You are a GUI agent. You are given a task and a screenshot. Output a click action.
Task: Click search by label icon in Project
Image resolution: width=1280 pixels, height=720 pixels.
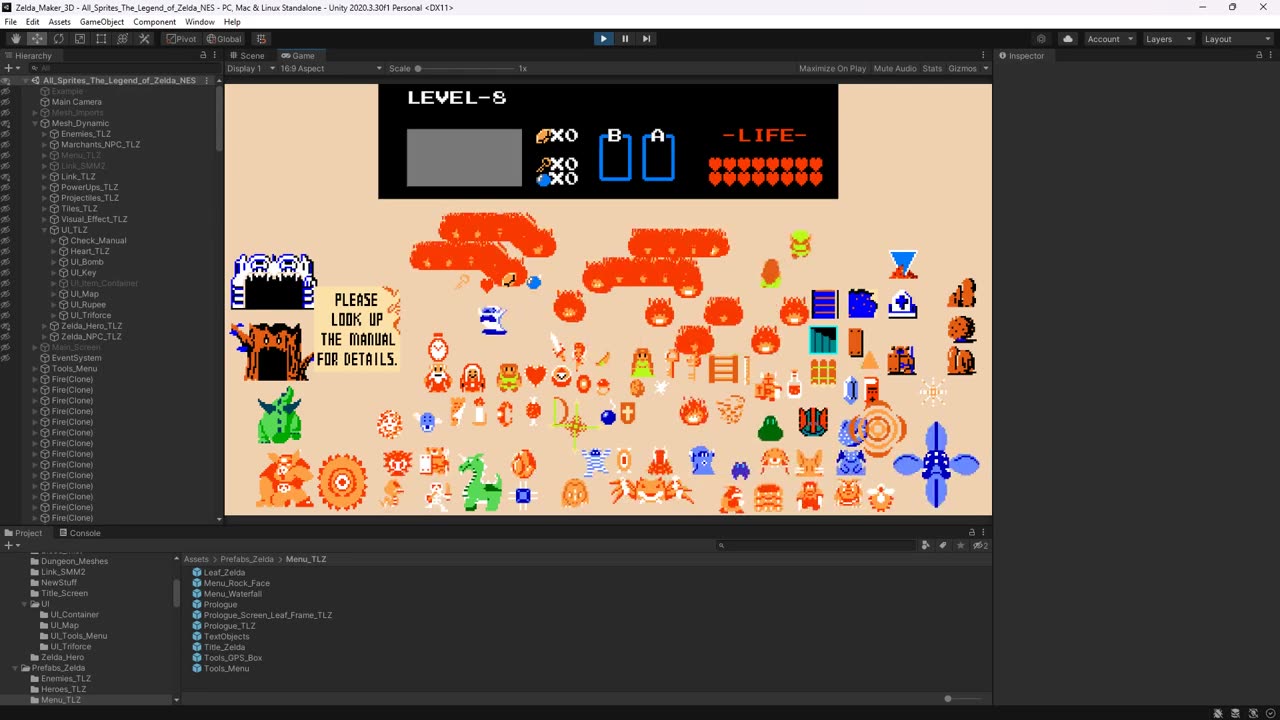pyautogui.click(x=943, y=545)
